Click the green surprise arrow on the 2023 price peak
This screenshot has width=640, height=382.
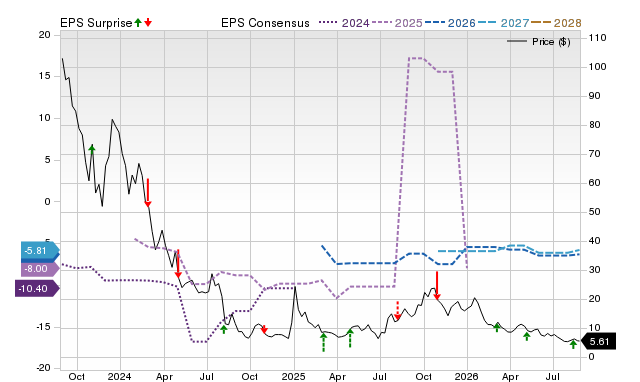click(x=92, y=149)
